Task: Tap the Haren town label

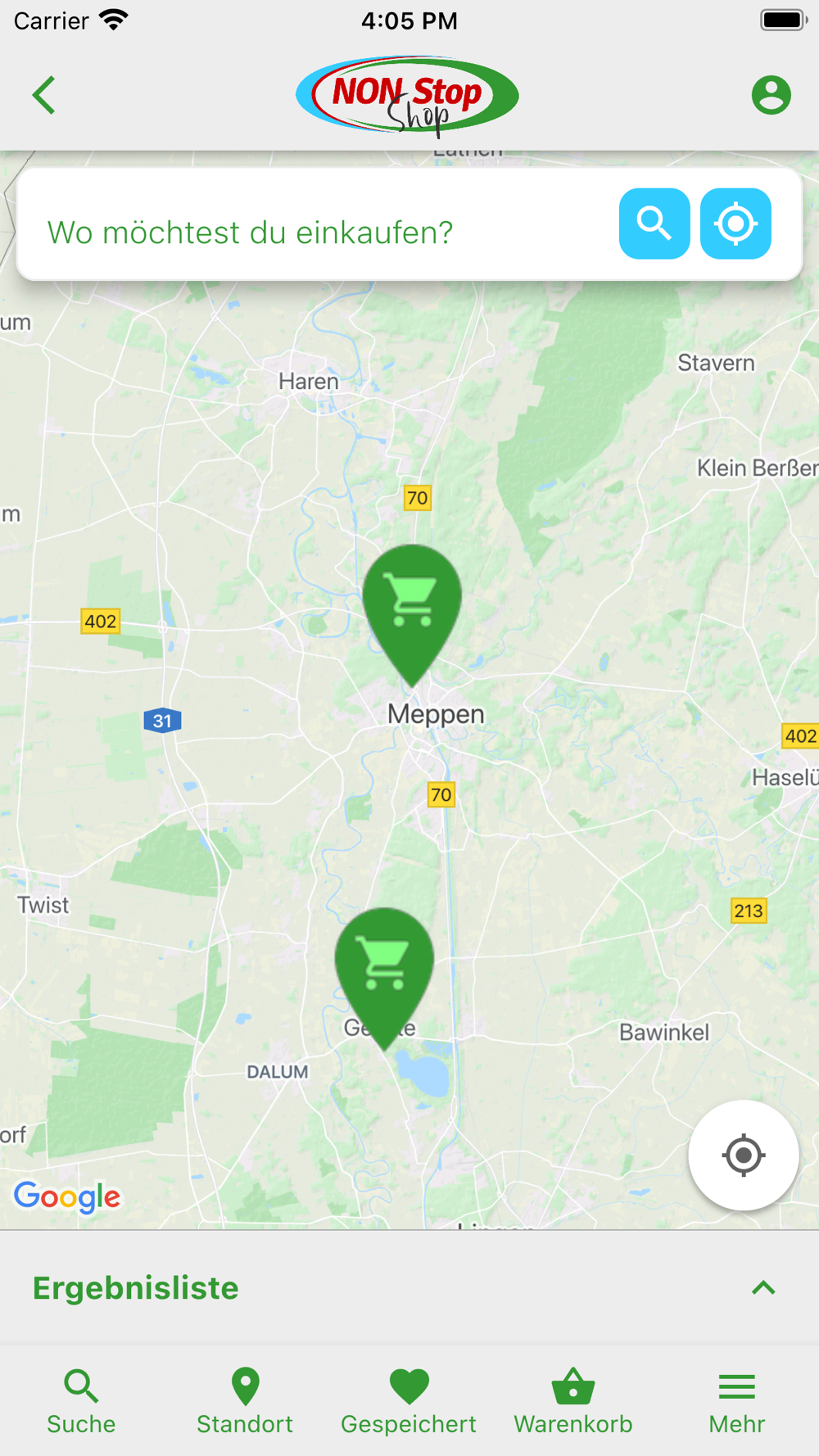Action: tap(309, 382)
